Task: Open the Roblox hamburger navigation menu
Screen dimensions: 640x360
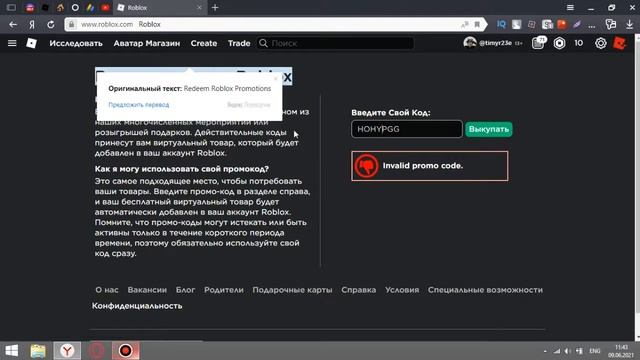Action: tap(12, 43)
